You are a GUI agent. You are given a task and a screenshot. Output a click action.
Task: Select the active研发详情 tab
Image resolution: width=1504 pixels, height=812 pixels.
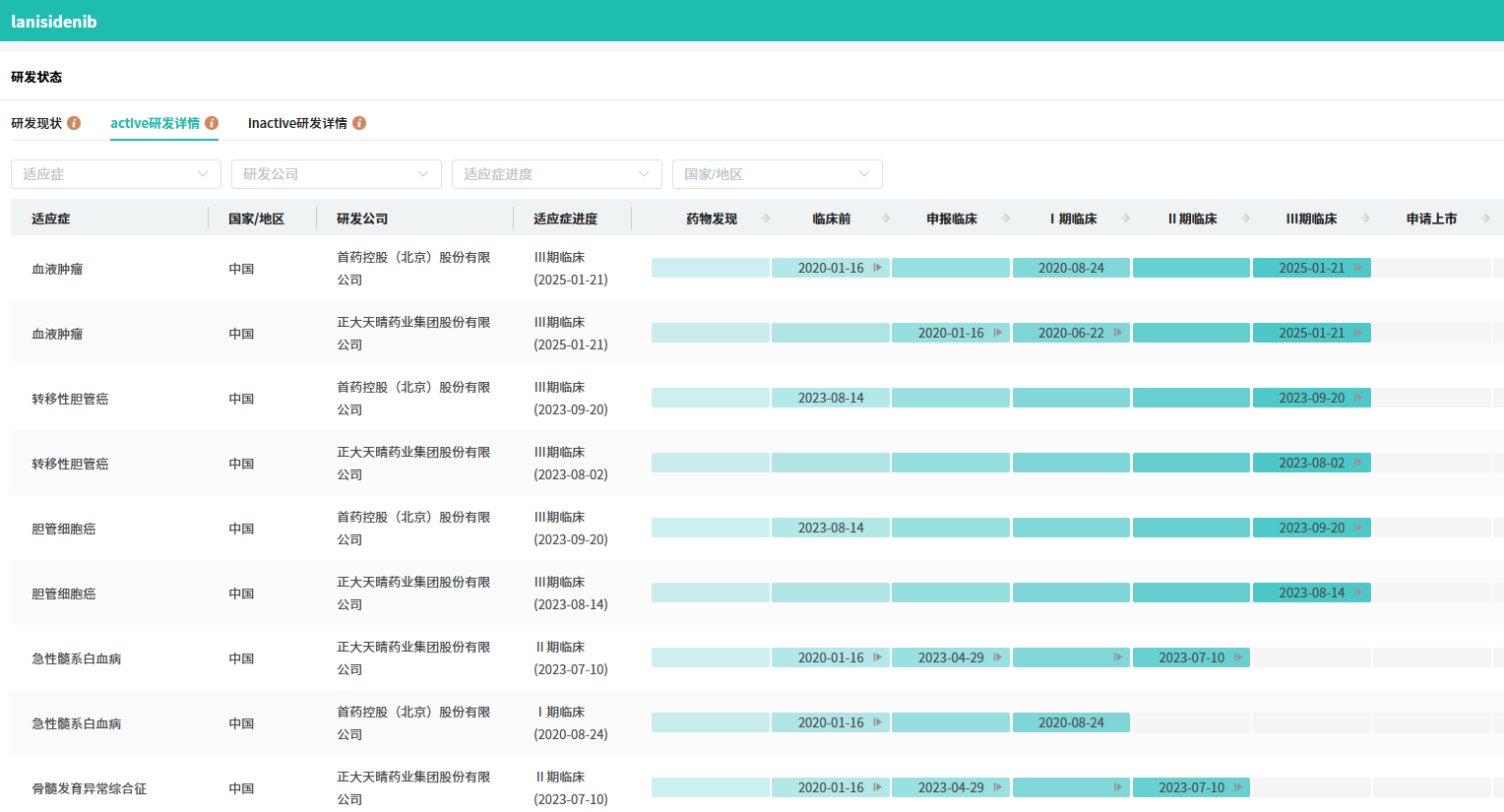click(x=155, y=123)
